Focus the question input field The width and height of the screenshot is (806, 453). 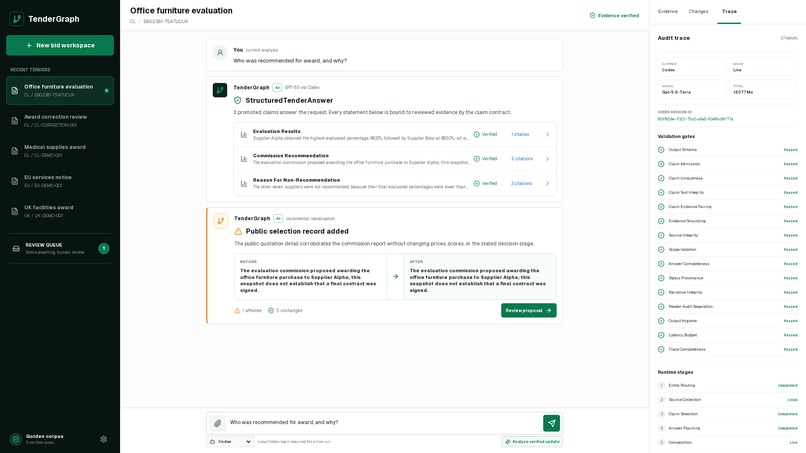tap(383, 423)
